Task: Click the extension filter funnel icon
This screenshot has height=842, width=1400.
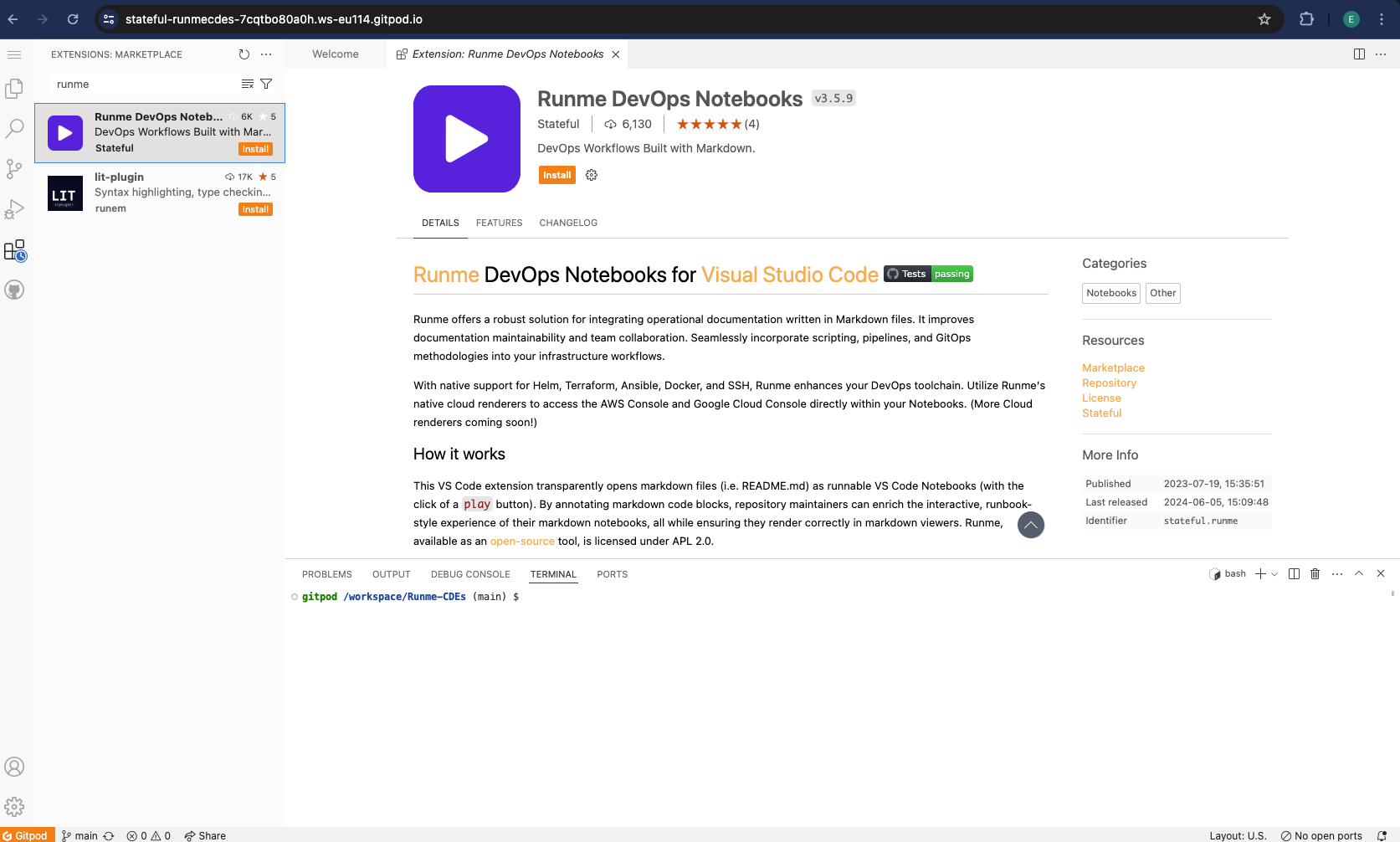Action: point(266,84)
